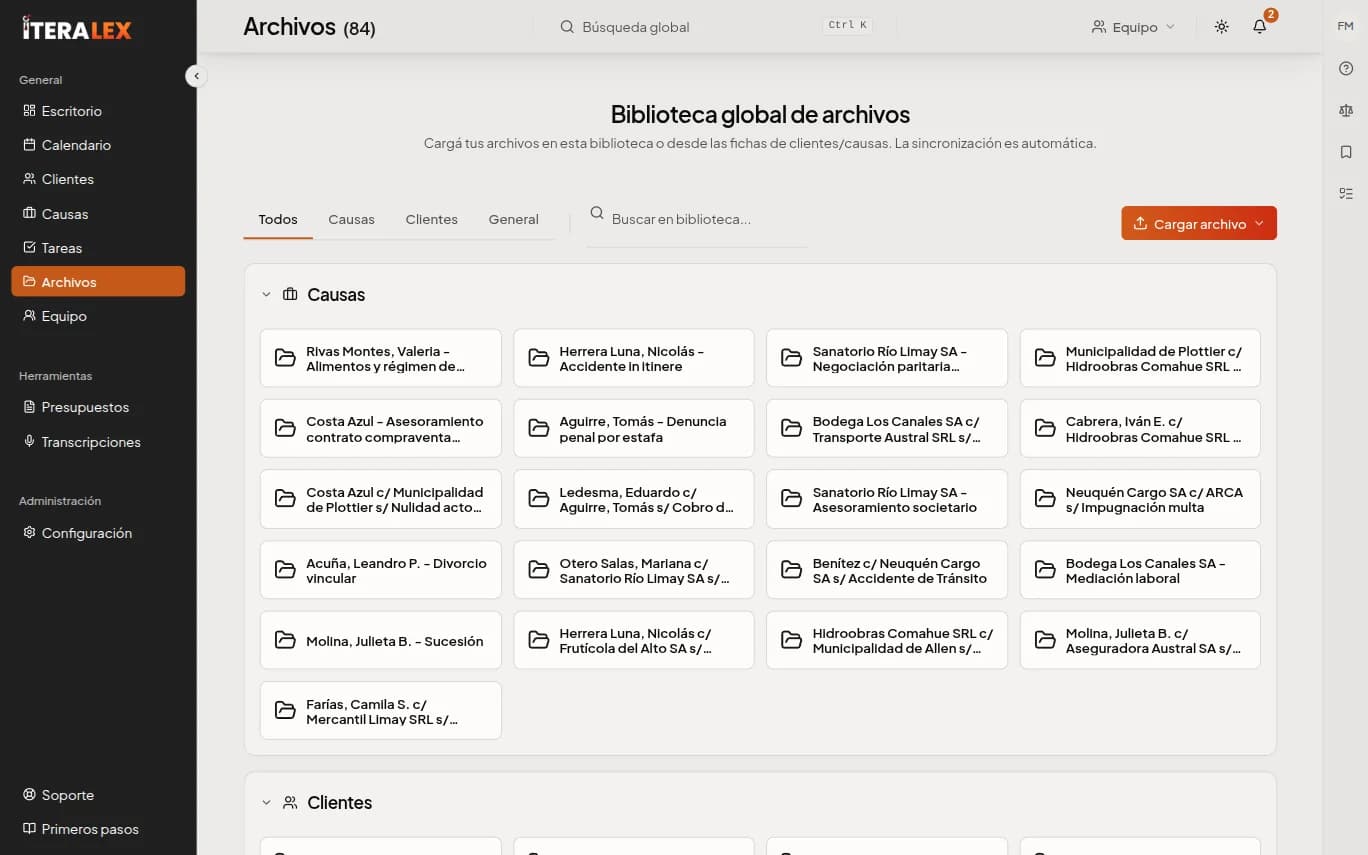Click the IteraLex logo
This screenshot has height=855, width=1368.
coord(77,28)
